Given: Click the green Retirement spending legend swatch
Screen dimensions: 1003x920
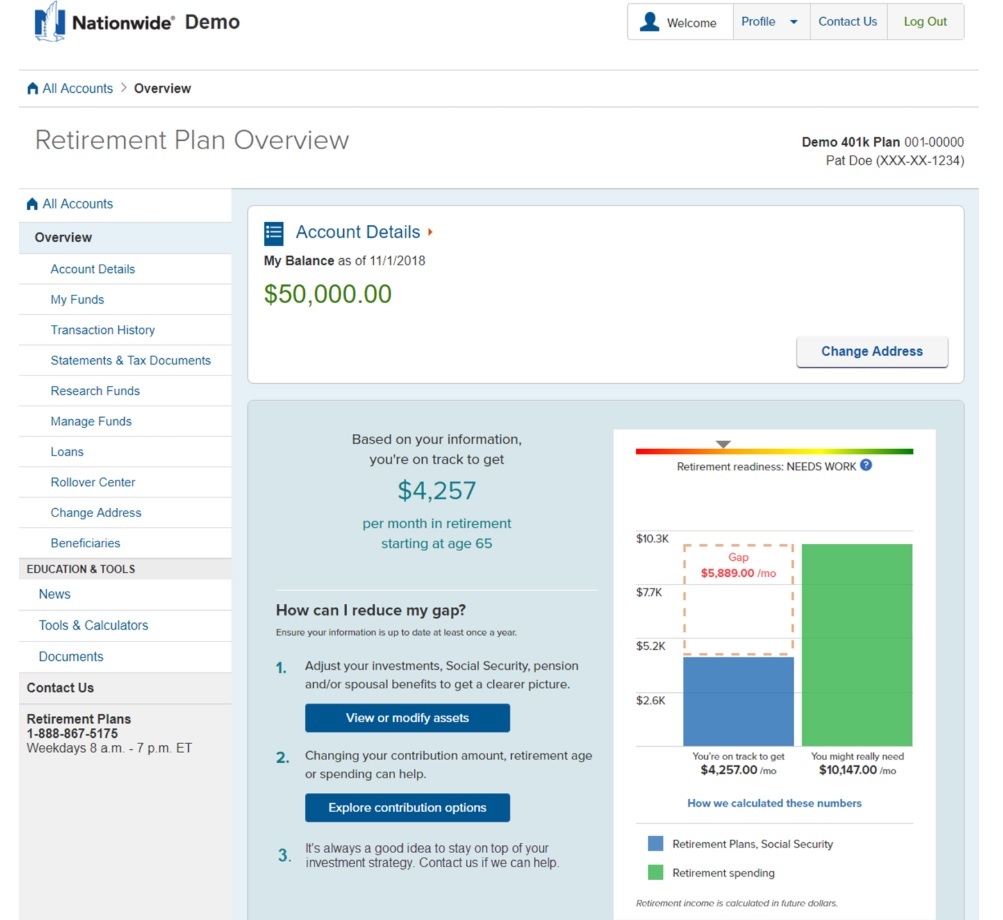Looking at the screenshot, I should coord(656,872).
